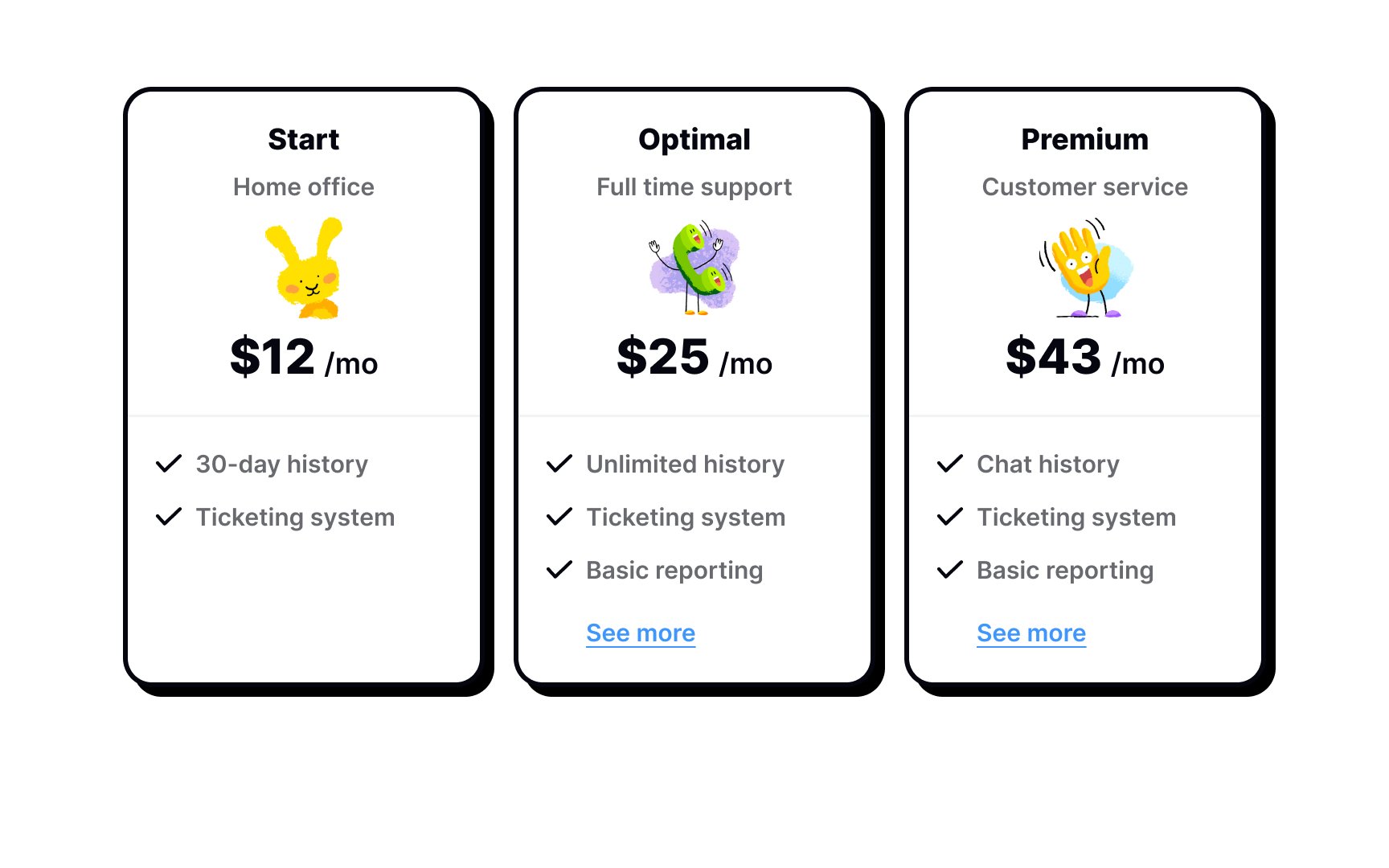Click checkmark beside Premium plan's Ticketing system

[x=950, y=517]
